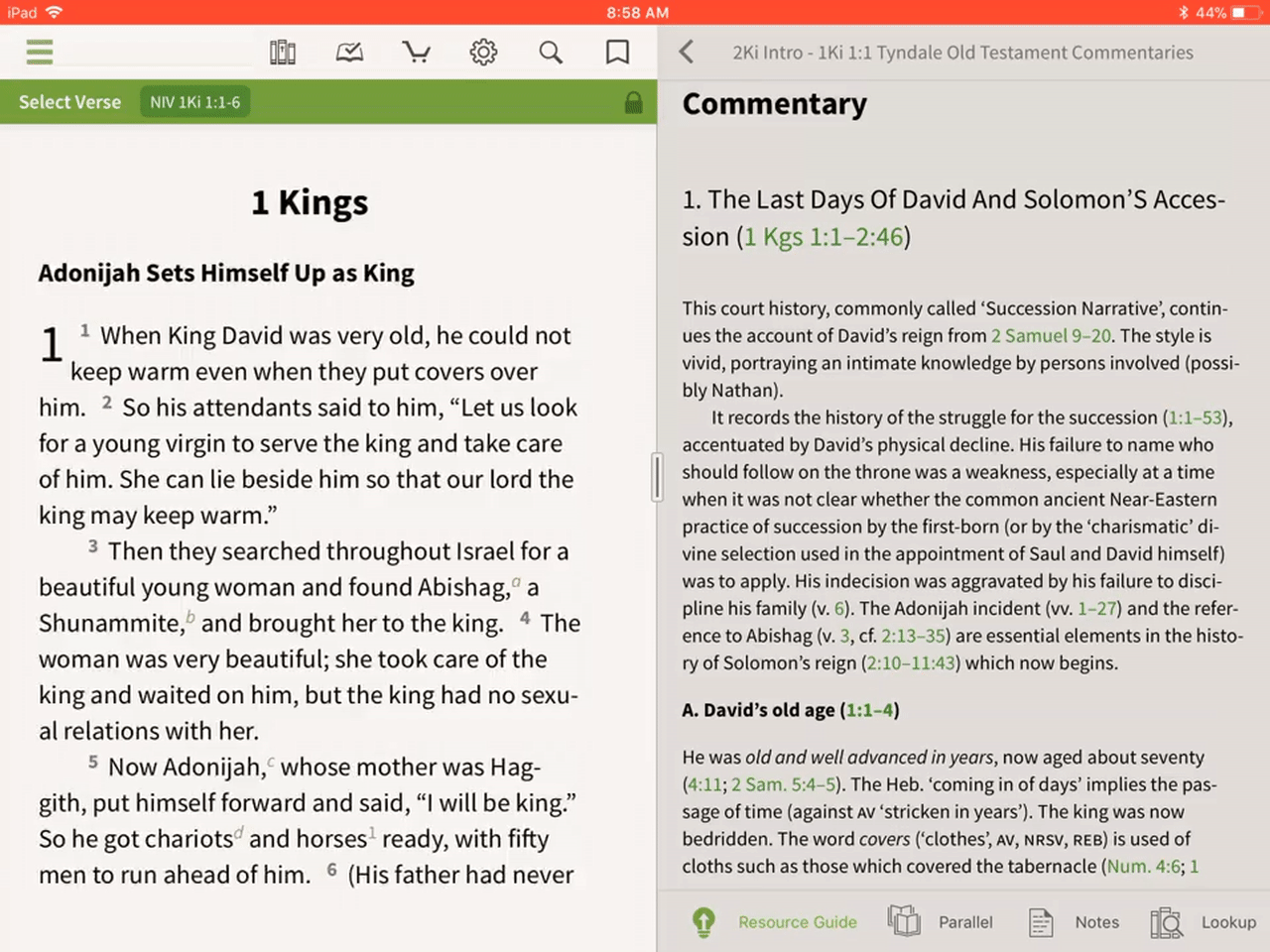This screenshot has height=952, width=1270.
Task: Tap the Bluetooth status icon
Action: point(1183,12)
